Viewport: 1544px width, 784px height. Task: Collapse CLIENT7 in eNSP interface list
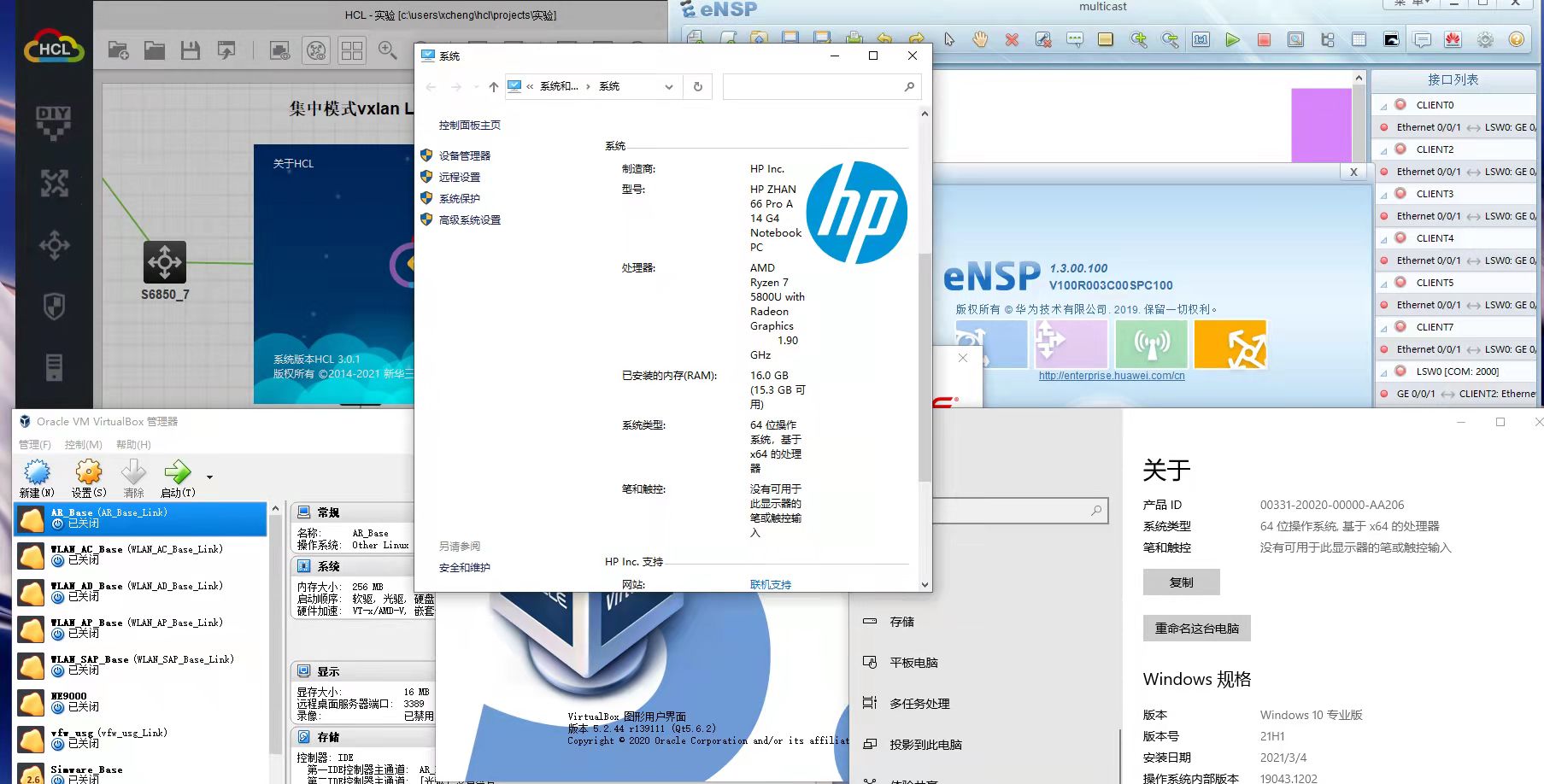coord(1383,329)
